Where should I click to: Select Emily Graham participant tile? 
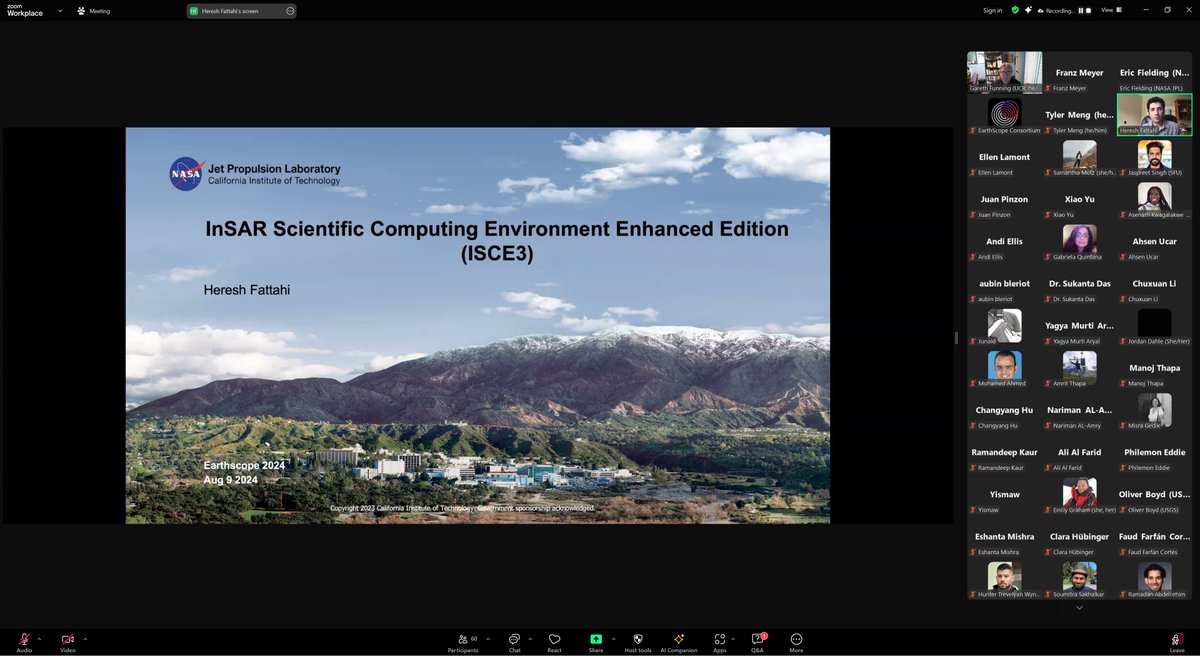[1079, 495]
